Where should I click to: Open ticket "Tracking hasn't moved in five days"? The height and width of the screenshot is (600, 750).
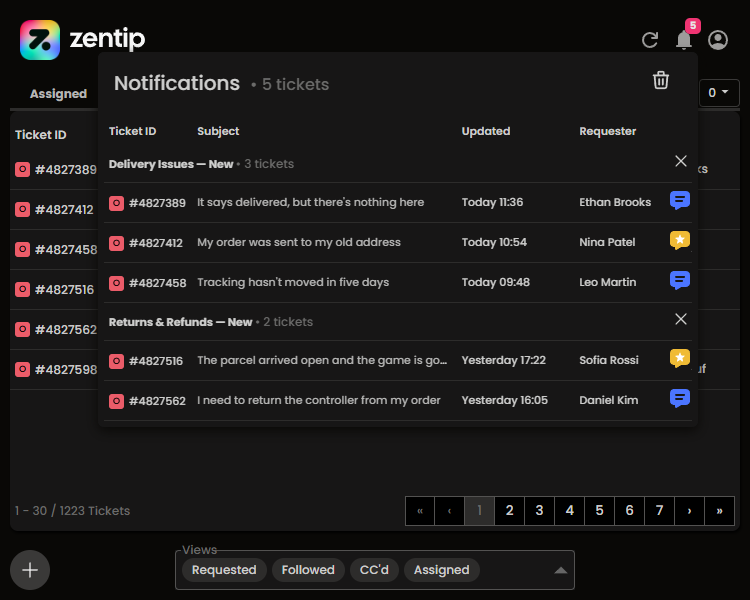click(293, 282)
